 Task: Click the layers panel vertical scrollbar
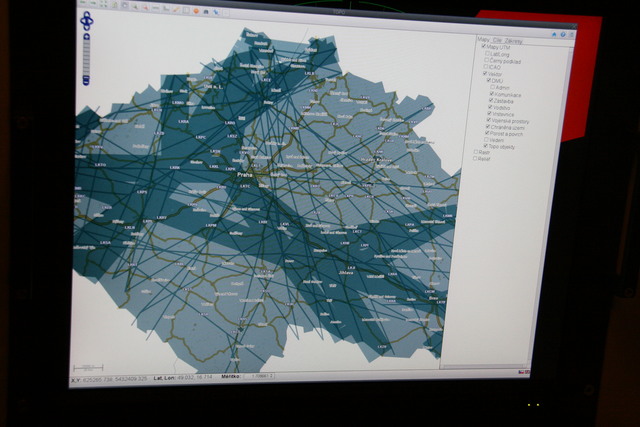[549, 204]
